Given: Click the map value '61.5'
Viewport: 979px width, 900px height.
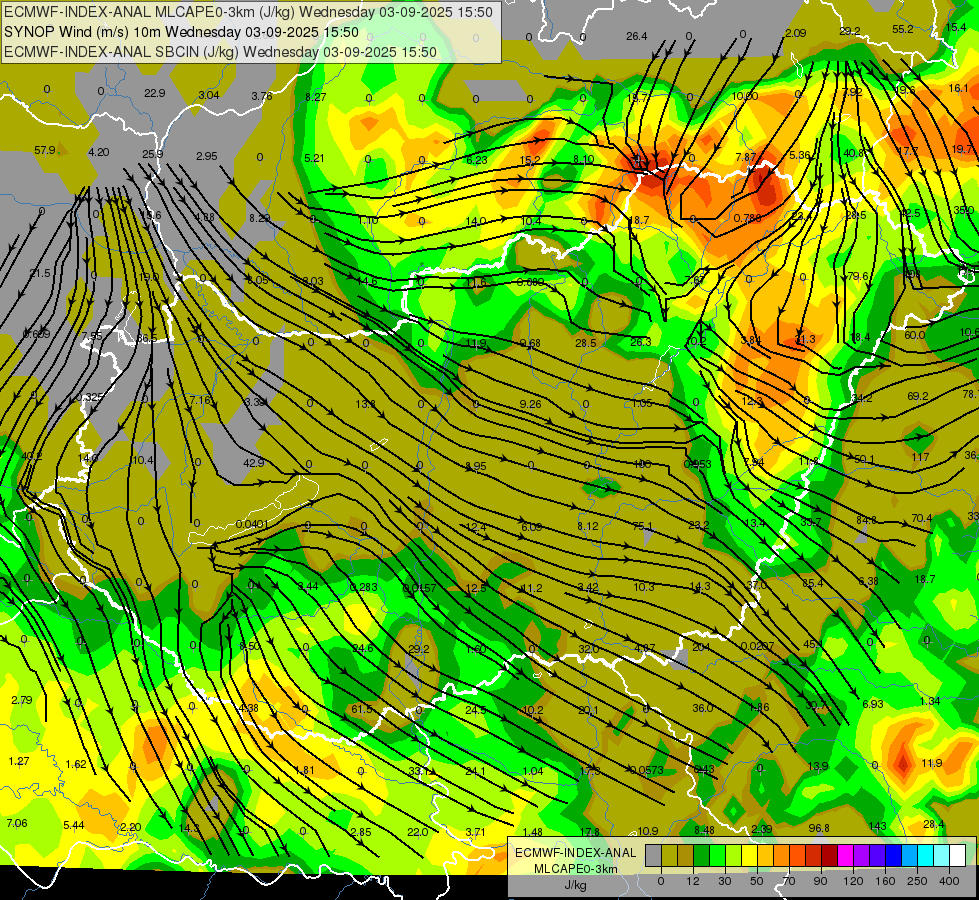Looking at the screenshot, I should pyautogui.click(x=362, y=709).
